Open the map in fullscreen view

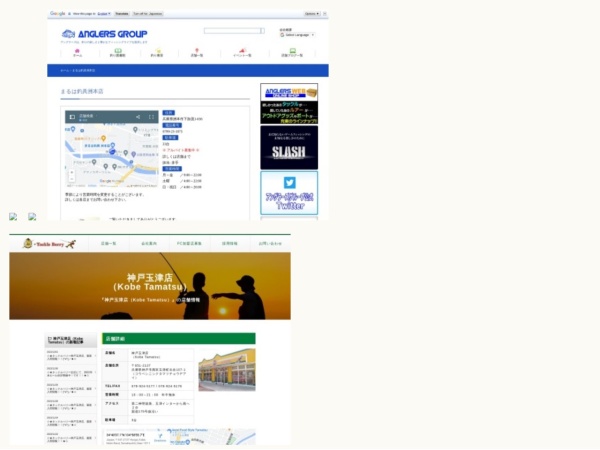[152, 117]
